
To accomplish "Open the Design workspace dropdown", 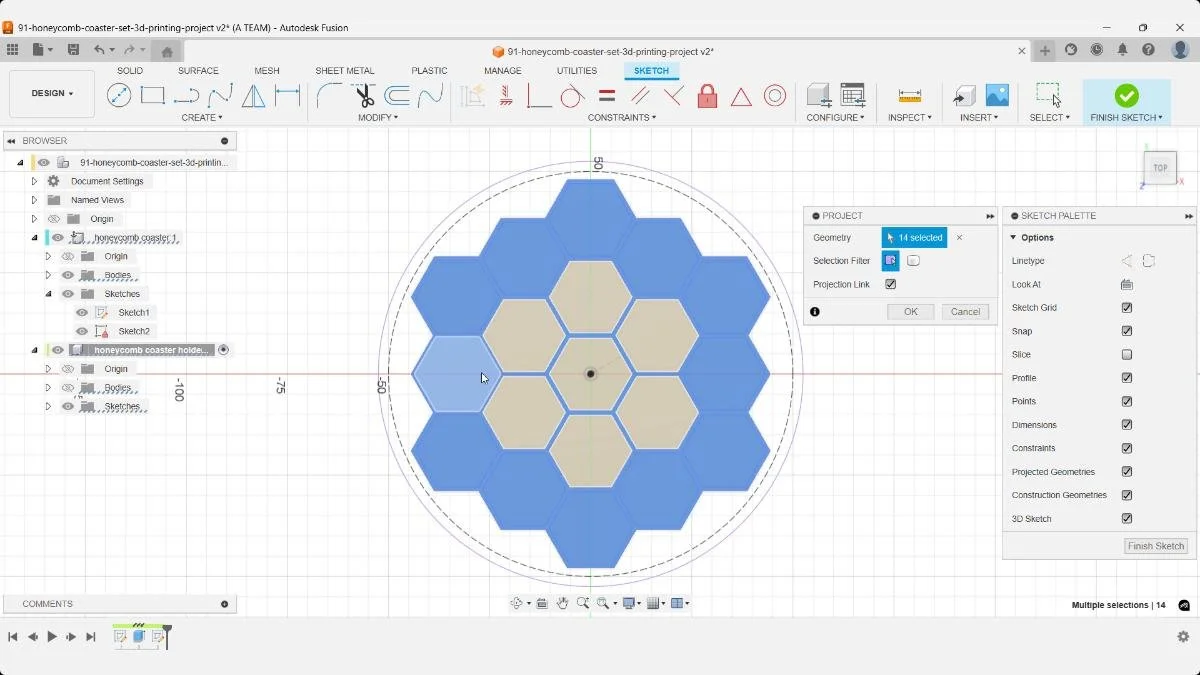I will [x=51, y=93].
